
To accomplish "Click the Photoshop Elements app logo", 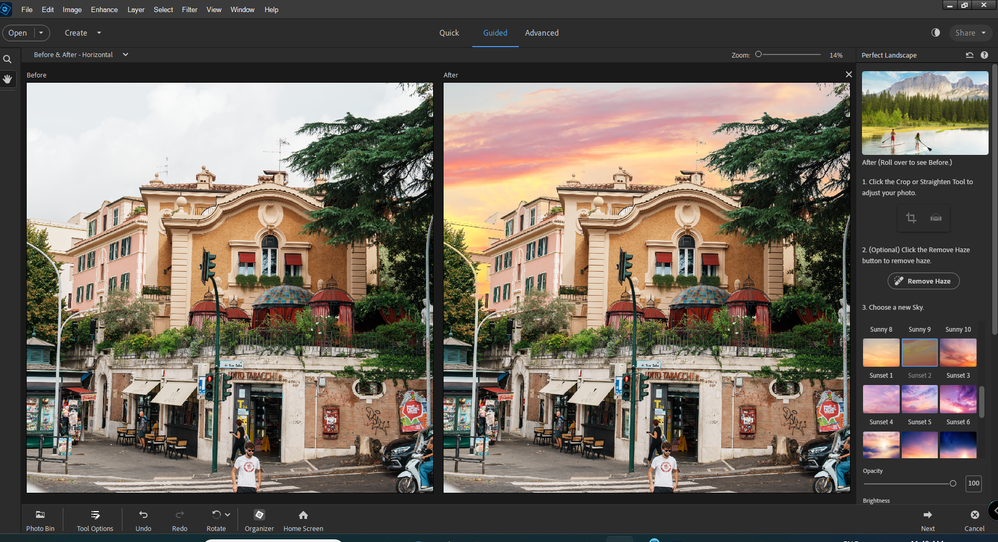I will [x=6, y=10].
